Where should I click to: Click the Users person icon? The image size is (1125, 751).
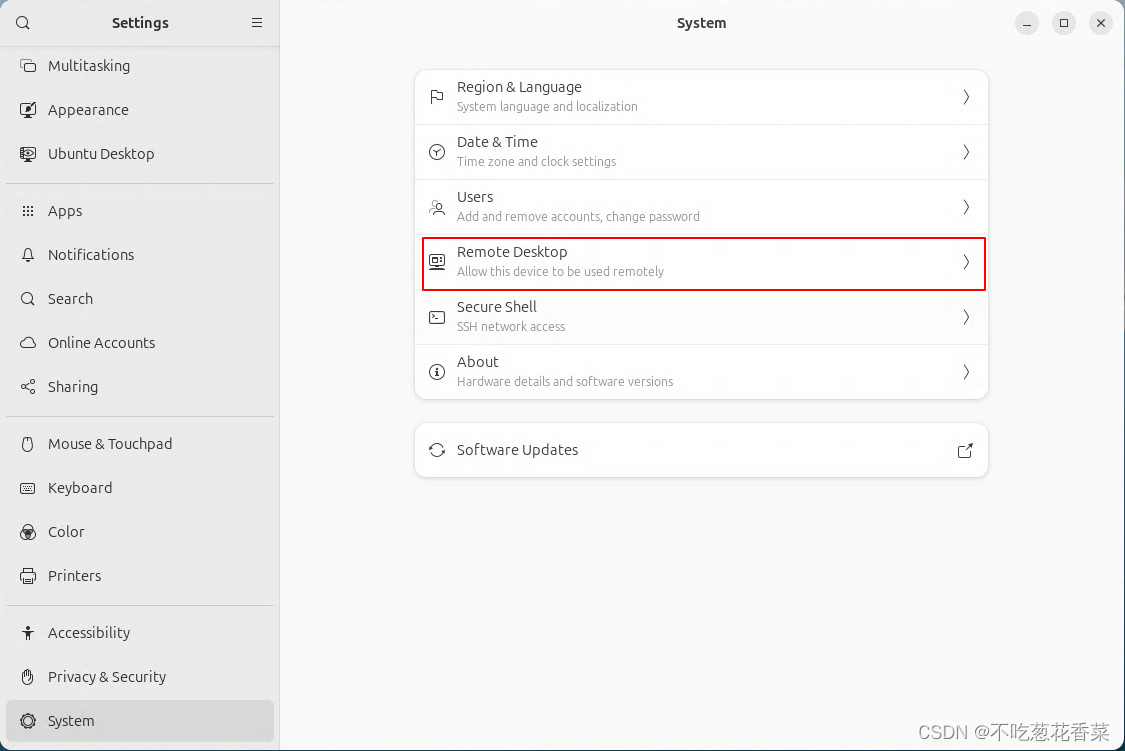(x=437, y=207)
